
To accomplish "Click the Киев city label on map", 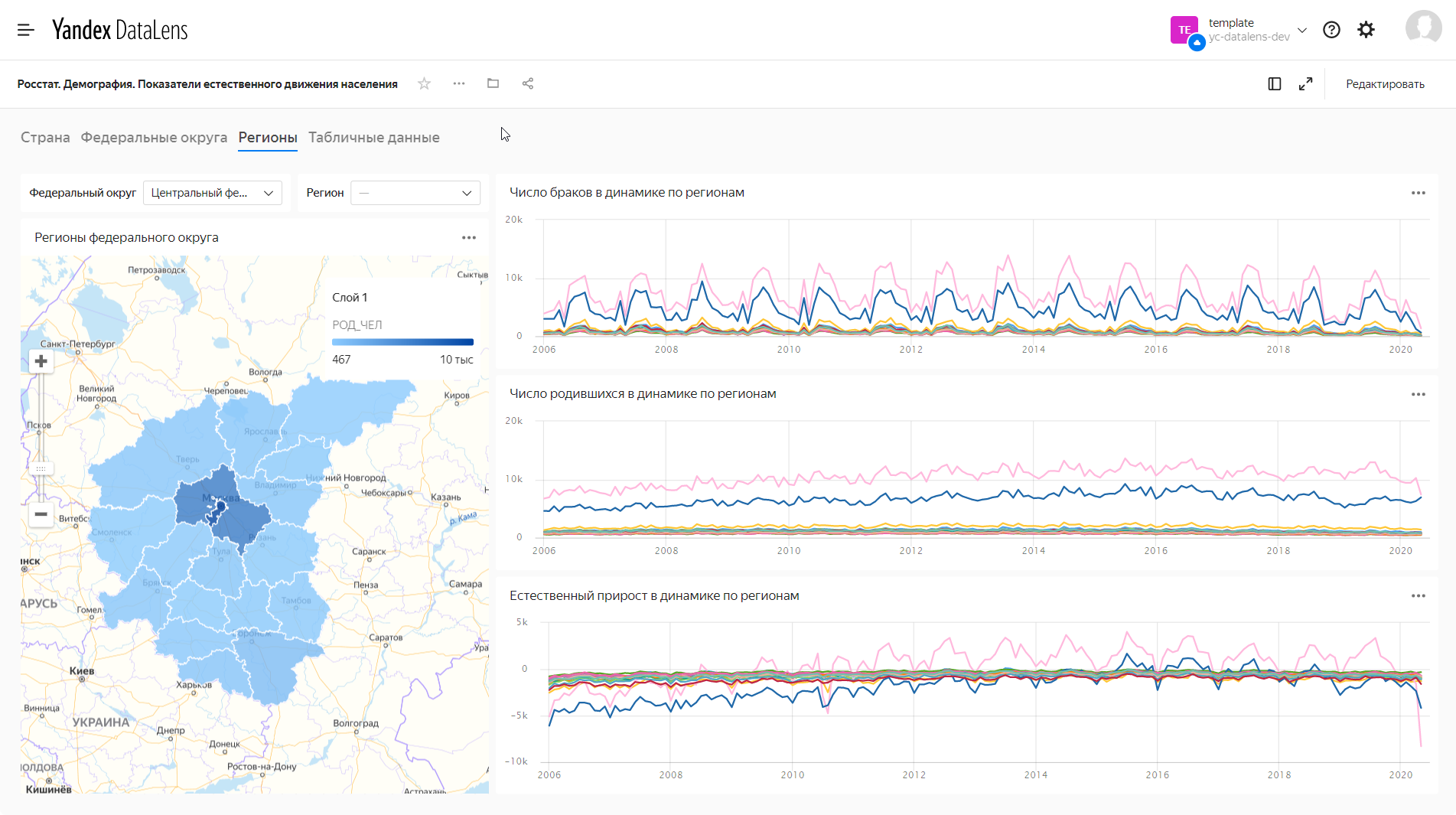I will [82, 671].
